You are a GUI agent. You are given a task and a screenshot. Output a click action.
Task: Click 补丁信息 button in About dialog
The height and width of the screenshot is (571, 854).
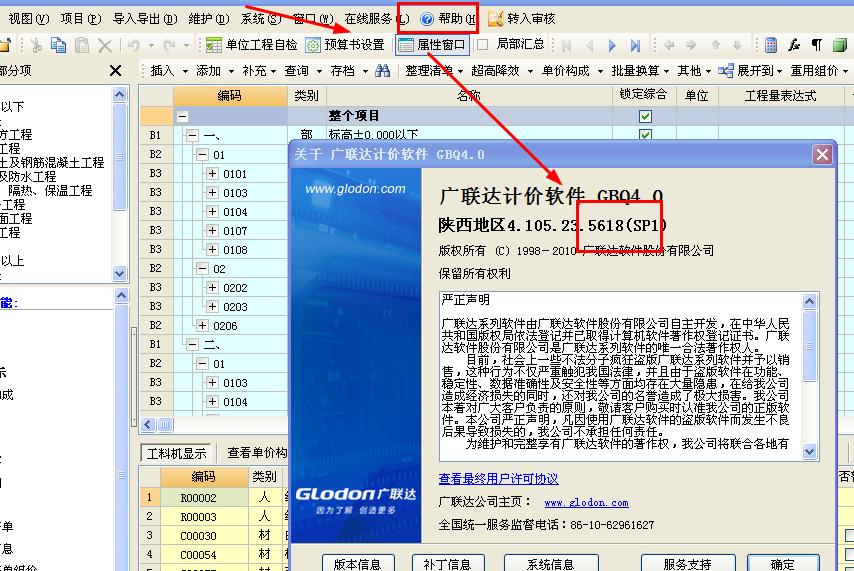pos(447,563)
